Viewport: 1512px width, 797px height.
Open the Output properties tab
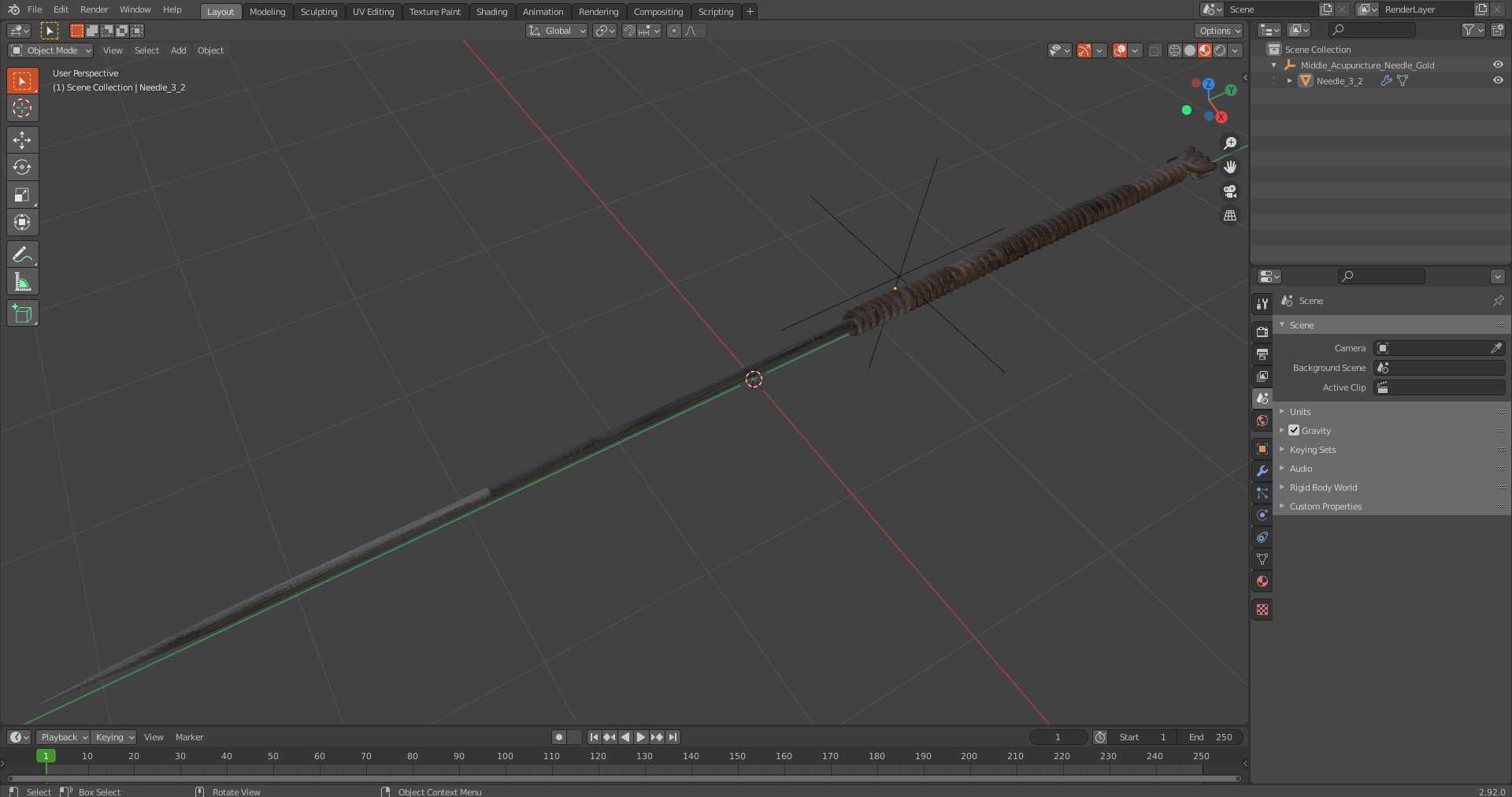[1262, 354]
